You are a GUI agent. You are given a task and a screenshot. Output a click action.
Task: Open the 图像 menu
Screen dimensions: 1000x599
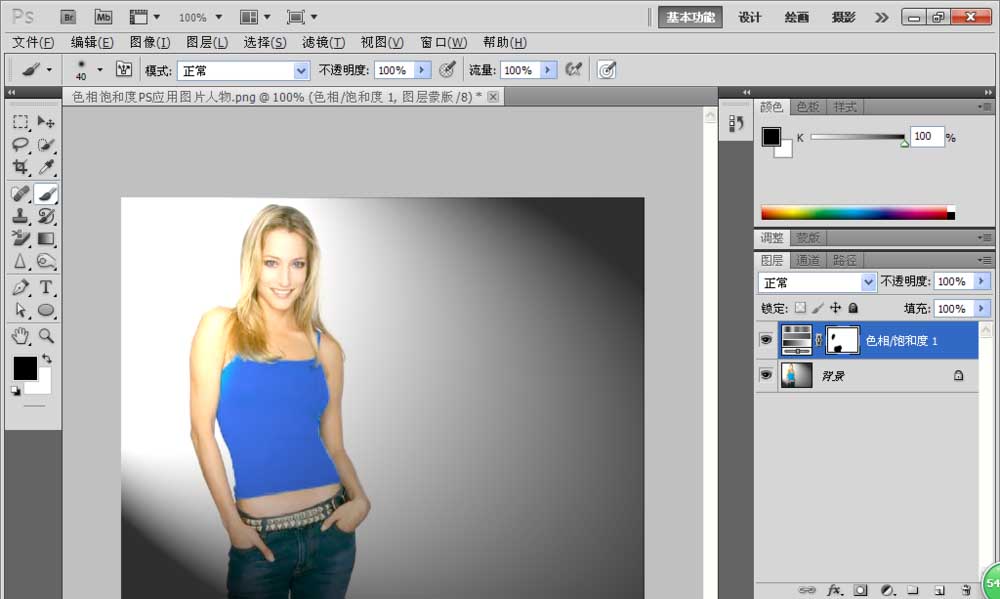tap(150, 43)
